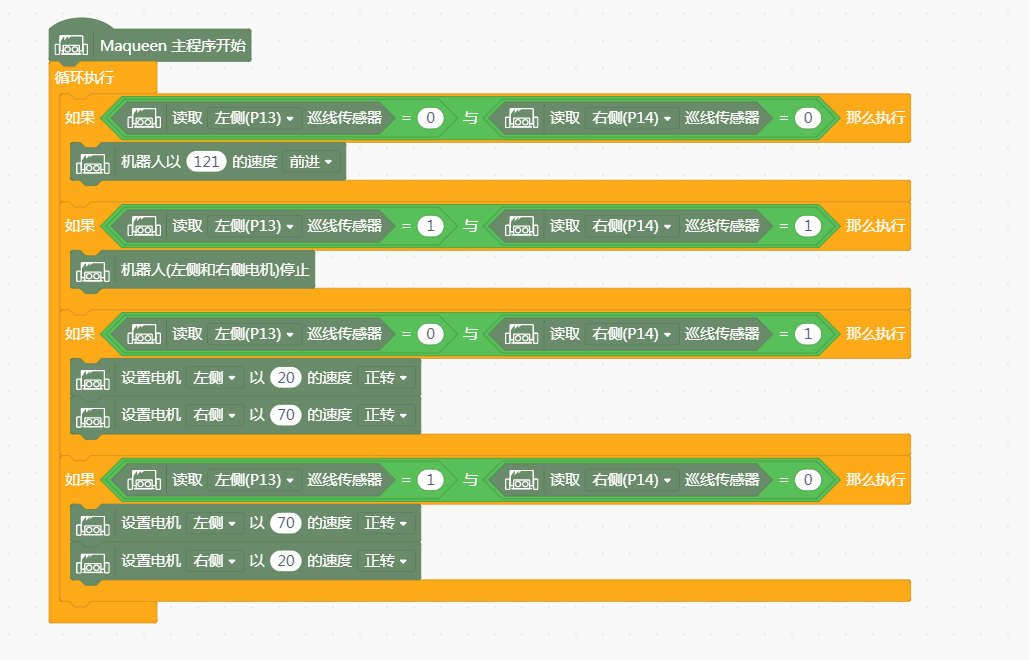Select the 循环执行 loop block

[x=84, y=78]
